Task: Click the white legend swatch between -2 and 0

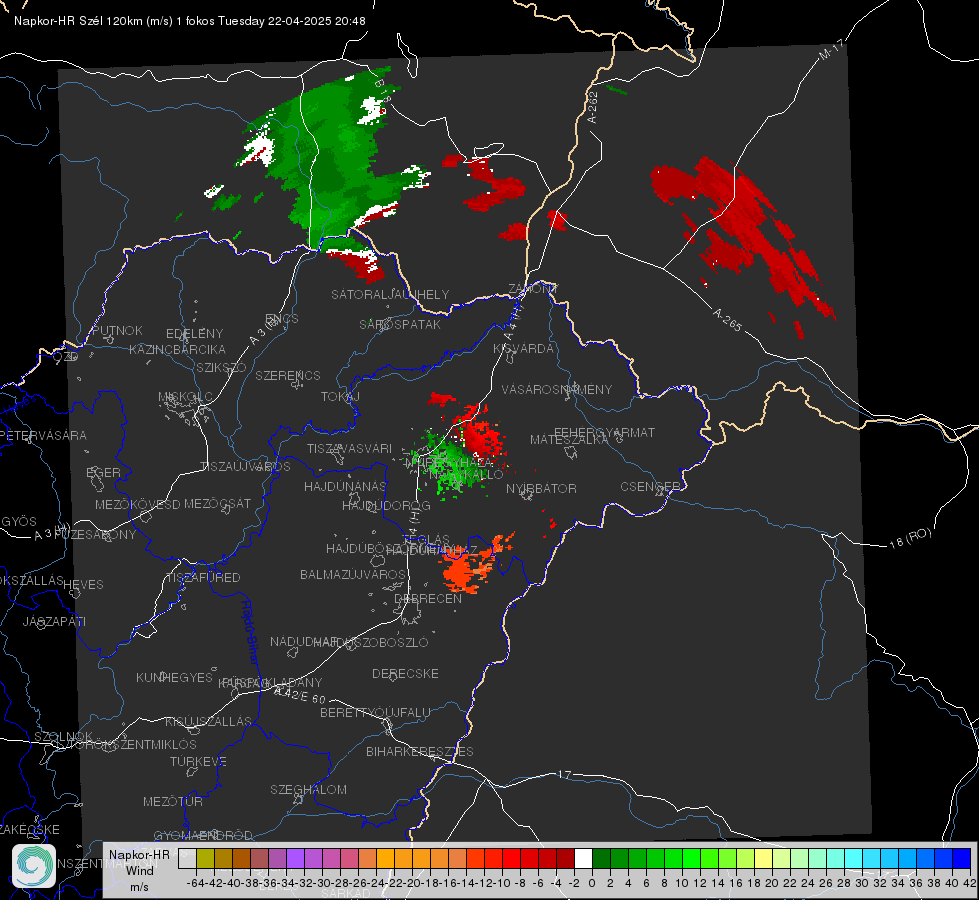Action: coord(583,859)
